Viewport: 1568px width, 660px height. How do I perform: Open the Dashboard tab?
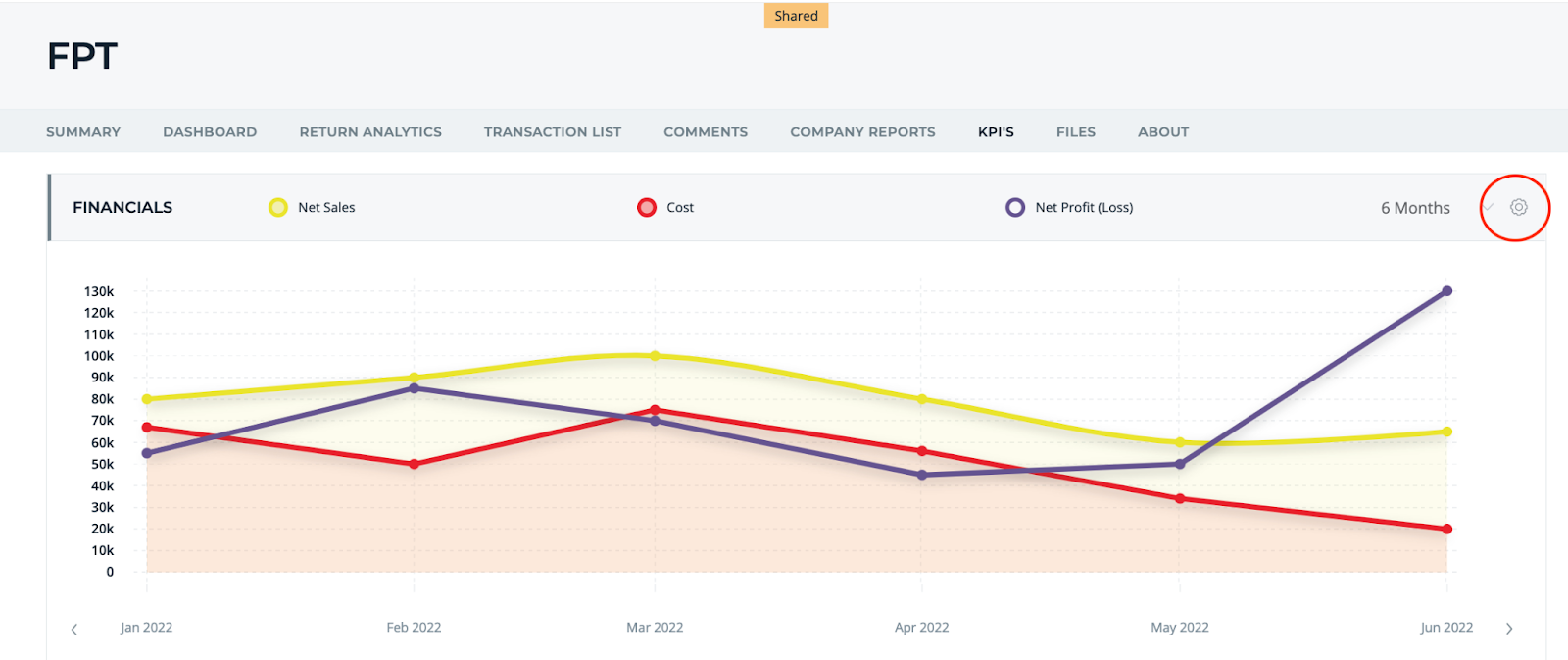(x=210, y=131)
